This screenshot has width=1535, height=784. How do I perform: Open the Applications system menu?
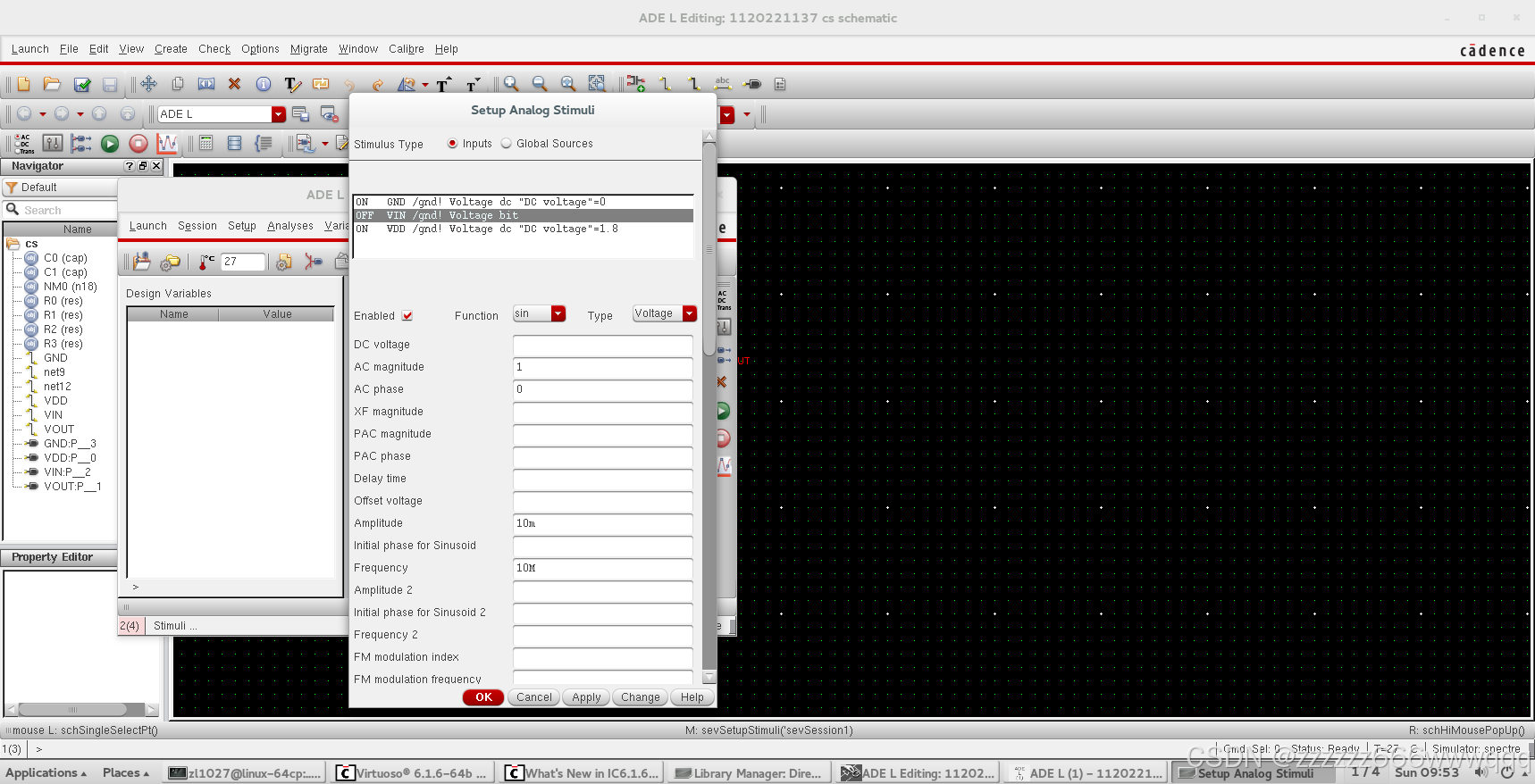pos(46,773)
